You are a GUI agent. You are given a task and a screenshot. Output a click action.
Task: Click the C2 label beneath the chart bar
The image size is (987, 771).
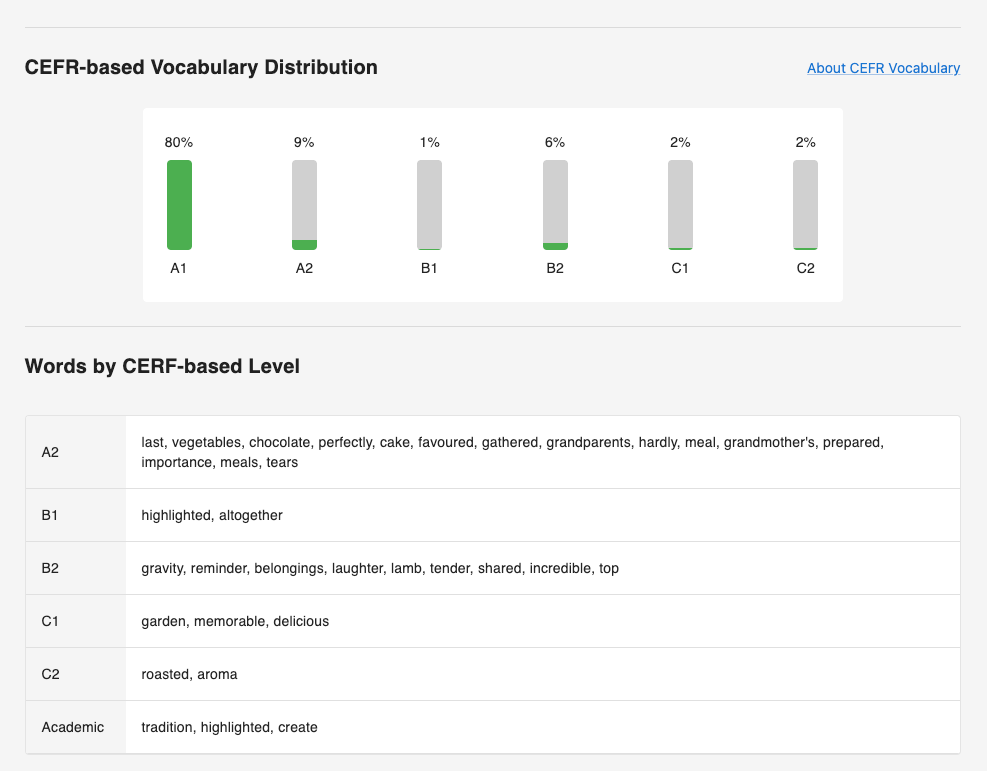(805, 268)
